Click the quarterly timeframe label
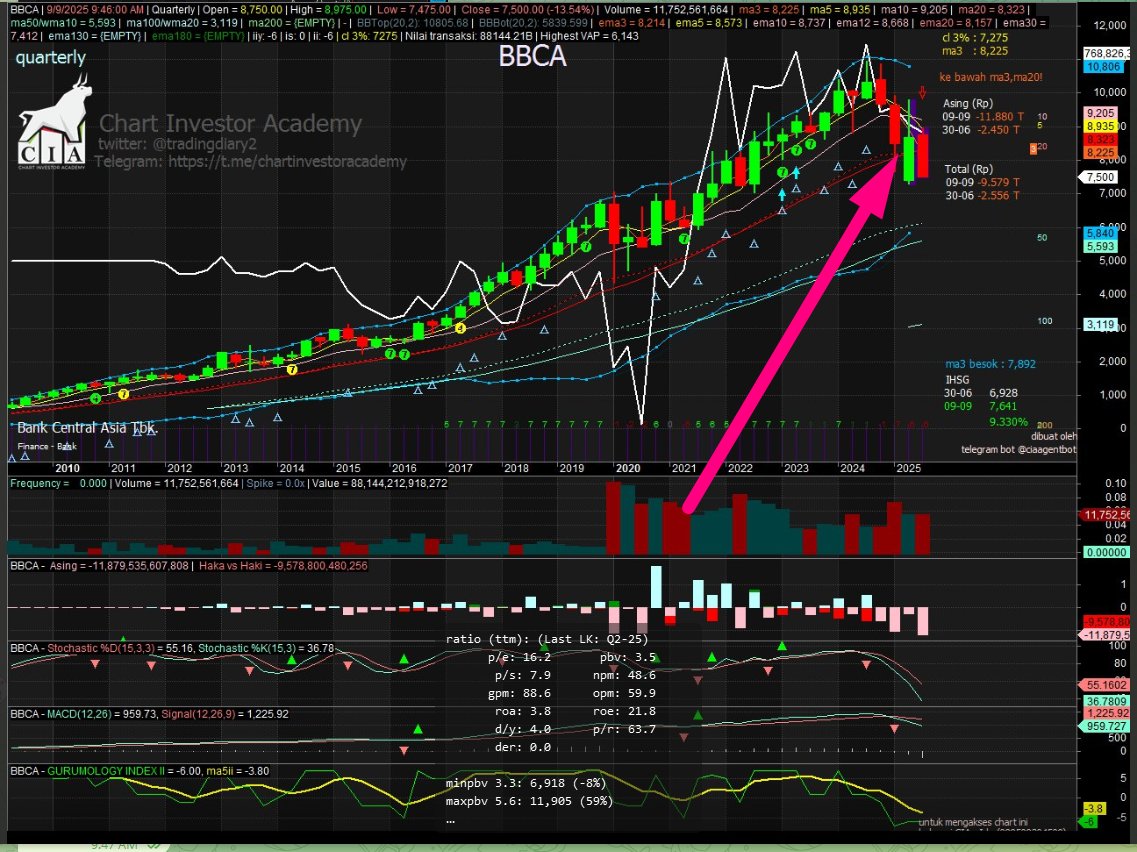This screenshot has height=852, width=1137. (51, 58)
